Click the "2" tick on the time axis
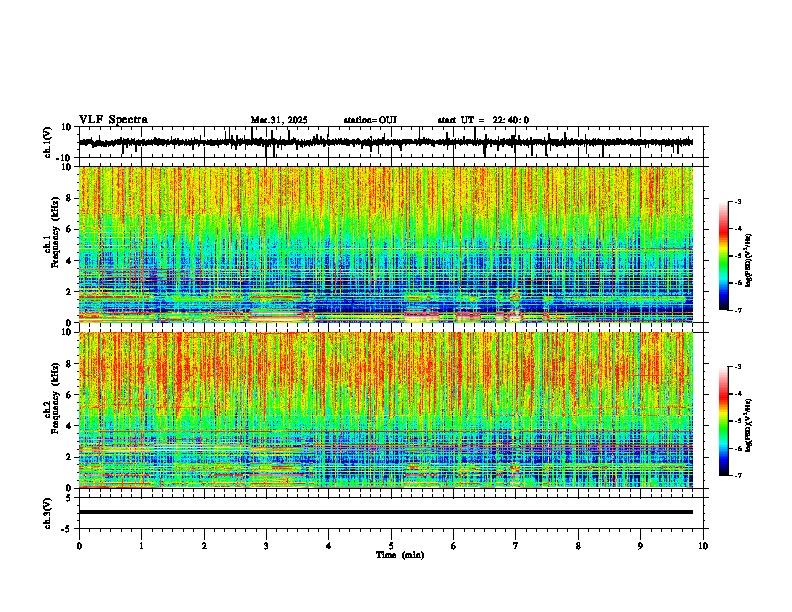This screenshot has width=792, height=612. [x=204, y=546]
